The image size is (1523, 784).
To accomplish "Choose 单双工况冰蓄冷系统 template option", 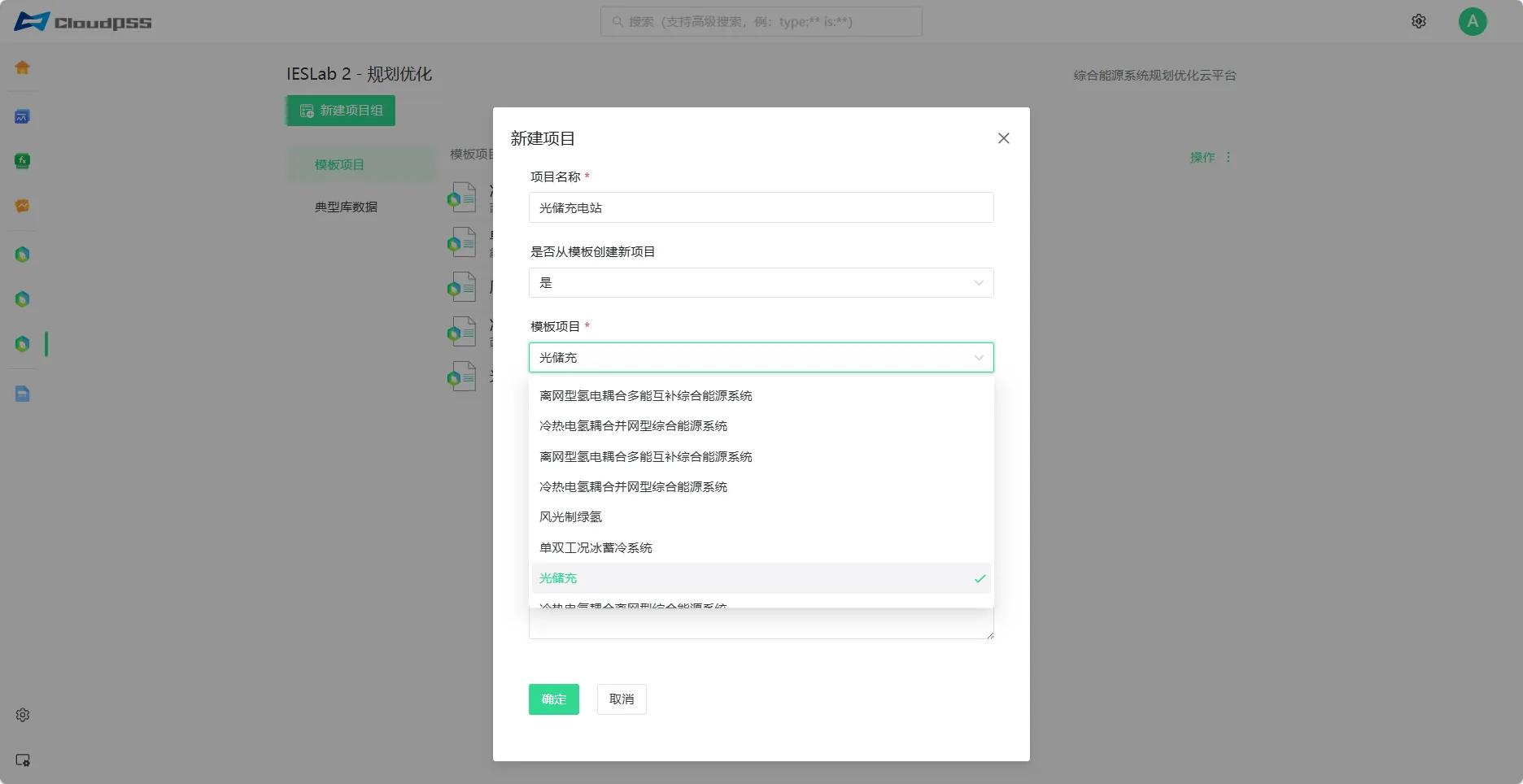I will (761, 548).
